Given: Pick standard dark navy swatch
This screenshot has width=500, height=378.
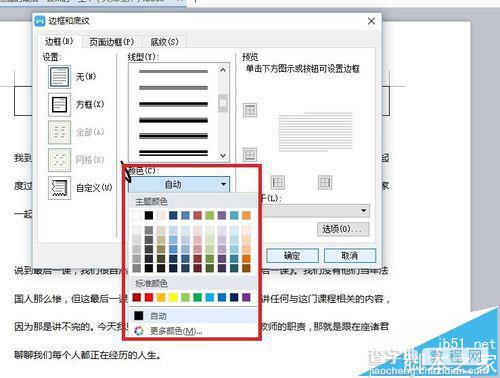Looking at the screenshot, I should point(234,297).
